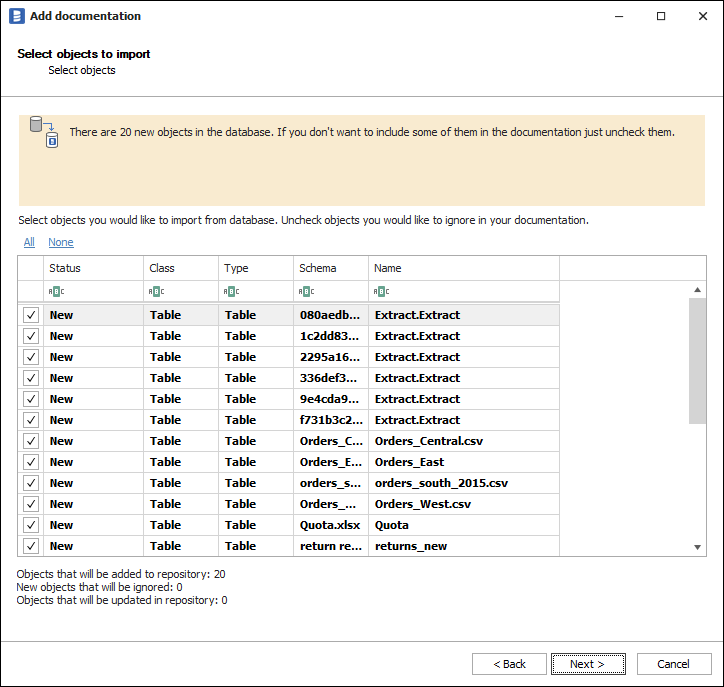The height and width of the screenshot is (687, 724).
Task: Cancel the import wizard
Action: 673,664
